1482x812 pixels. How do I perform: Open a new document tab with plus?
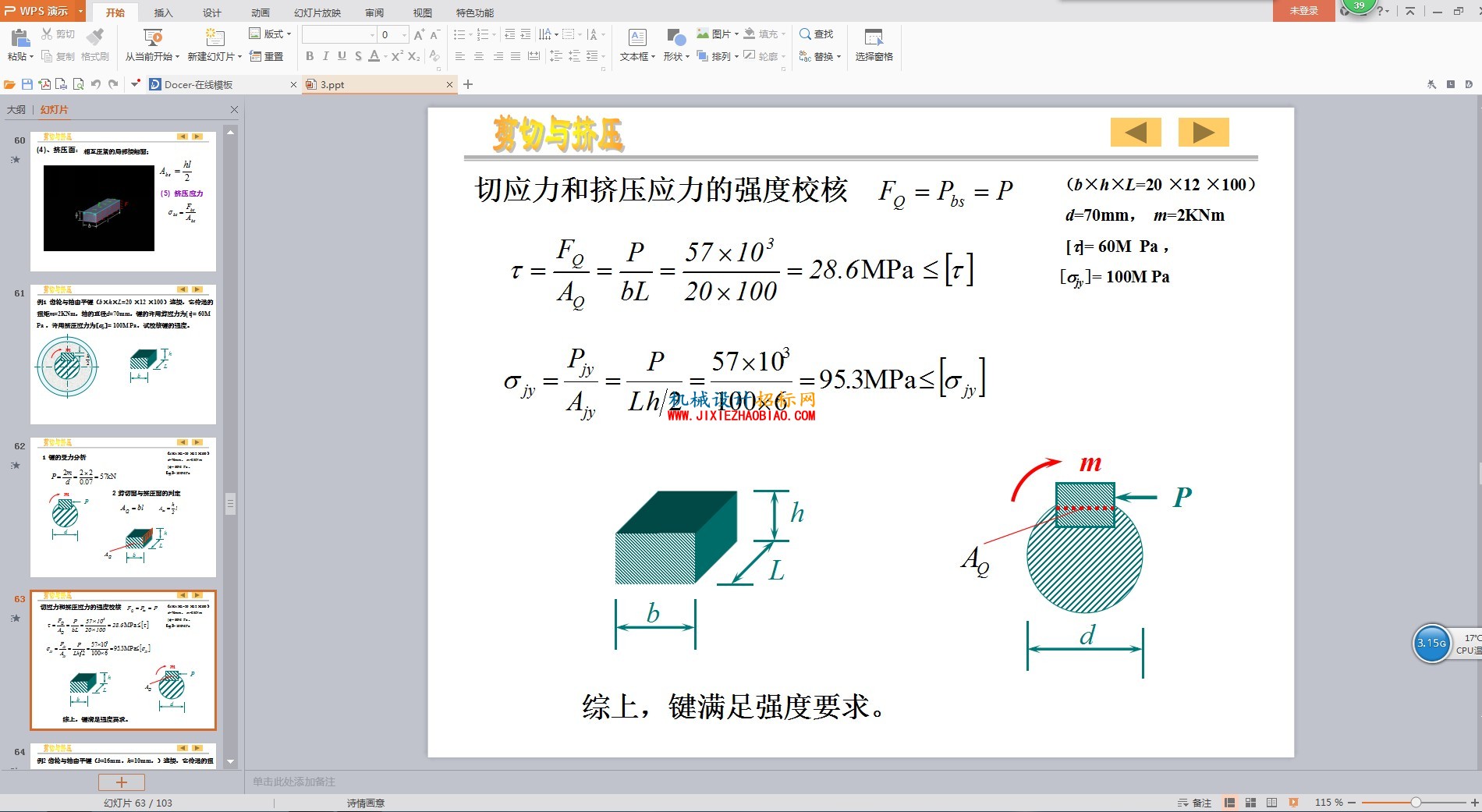[468, 84]
